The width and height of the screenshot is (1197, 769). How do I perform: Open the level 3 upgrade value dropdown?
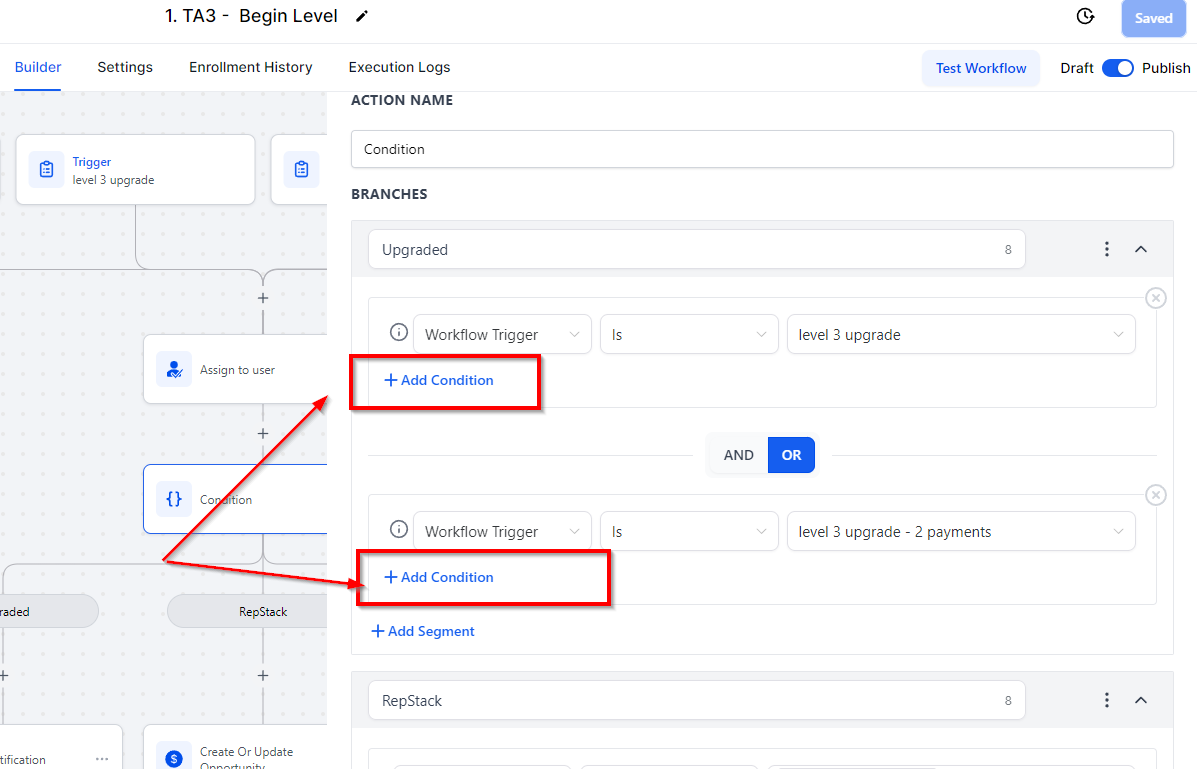[x=961, y=334]
